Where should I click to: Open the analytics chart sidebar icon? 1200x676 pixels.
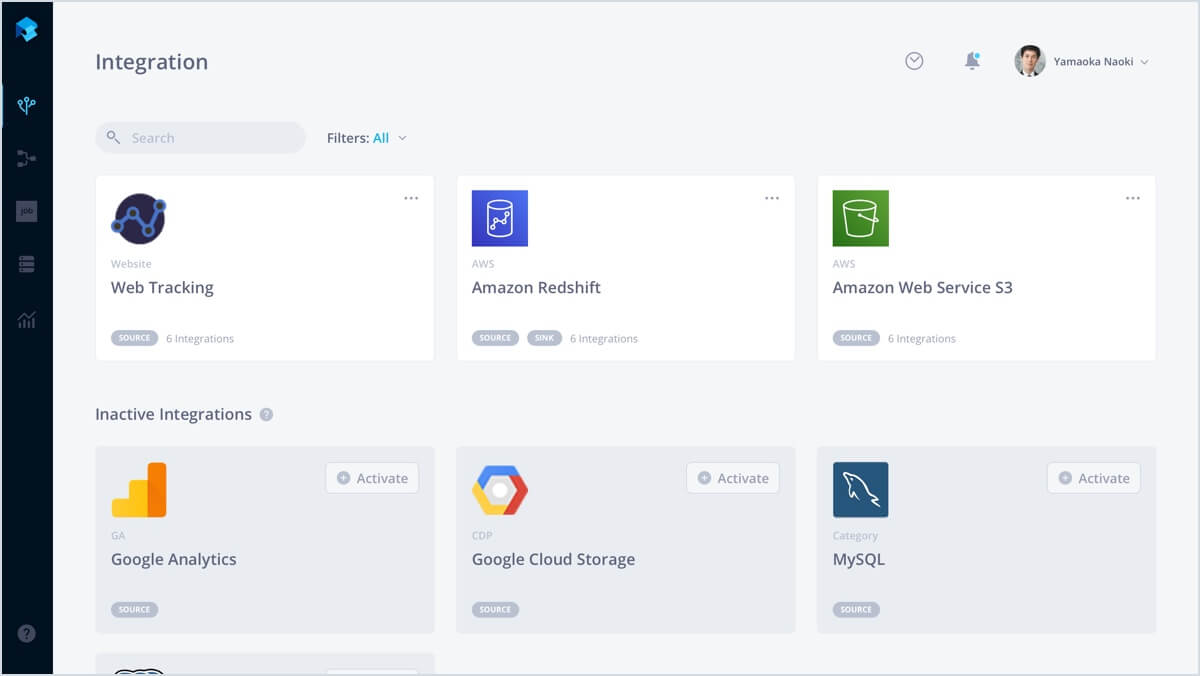[27, 320]
